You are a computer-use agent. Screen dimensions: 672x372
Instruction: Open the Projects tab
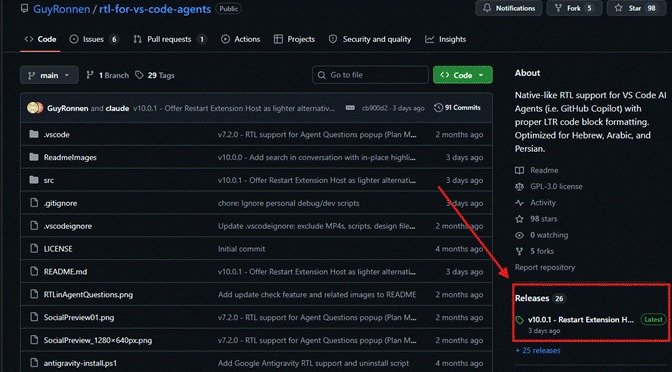point(294,39)
